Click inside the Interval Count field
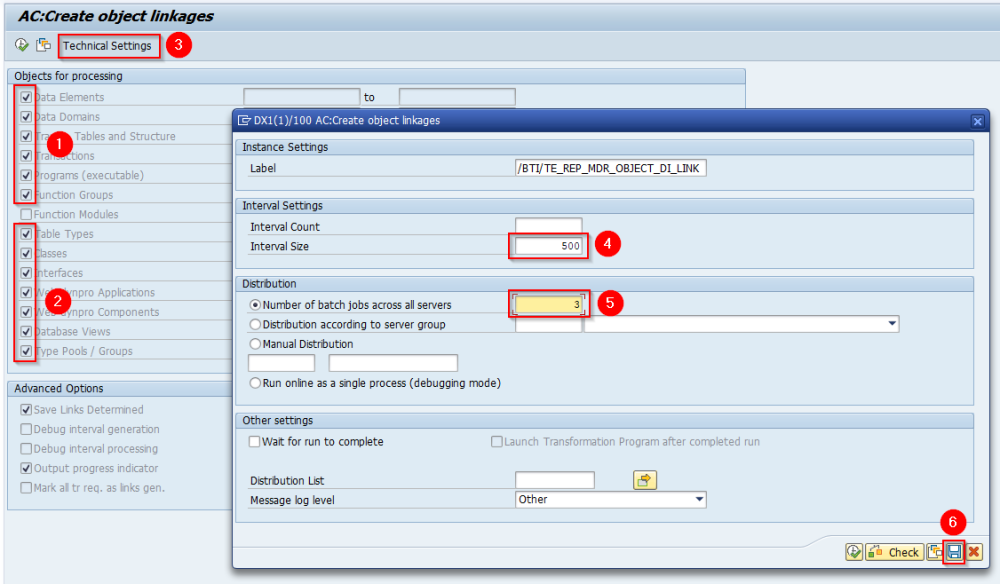This screenshot has height=584, width=1000. 547,224
